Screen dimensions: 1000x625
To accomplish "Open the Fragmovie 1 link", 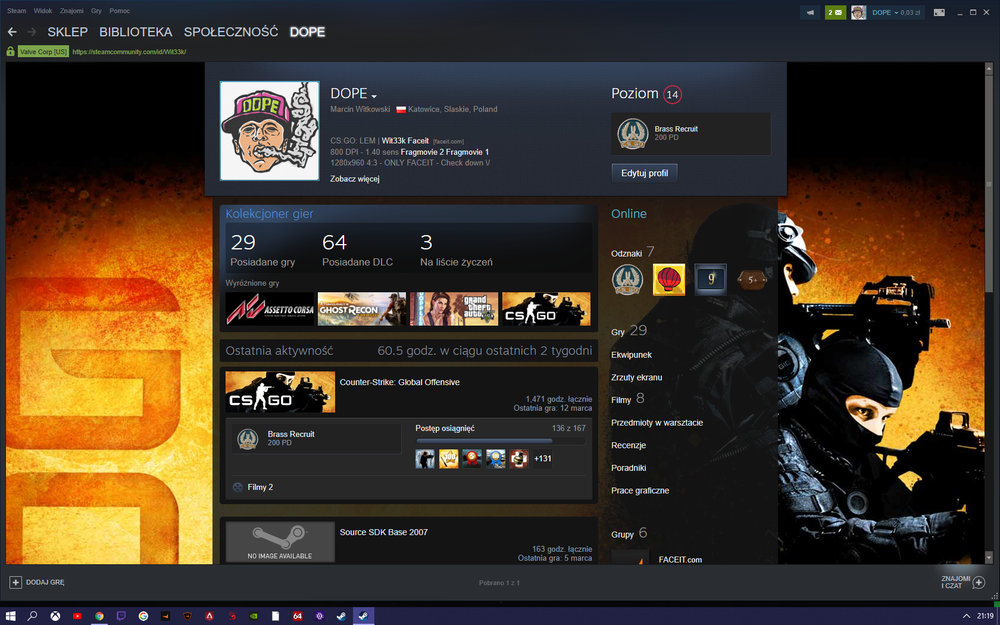I will (x=467, y=152).
